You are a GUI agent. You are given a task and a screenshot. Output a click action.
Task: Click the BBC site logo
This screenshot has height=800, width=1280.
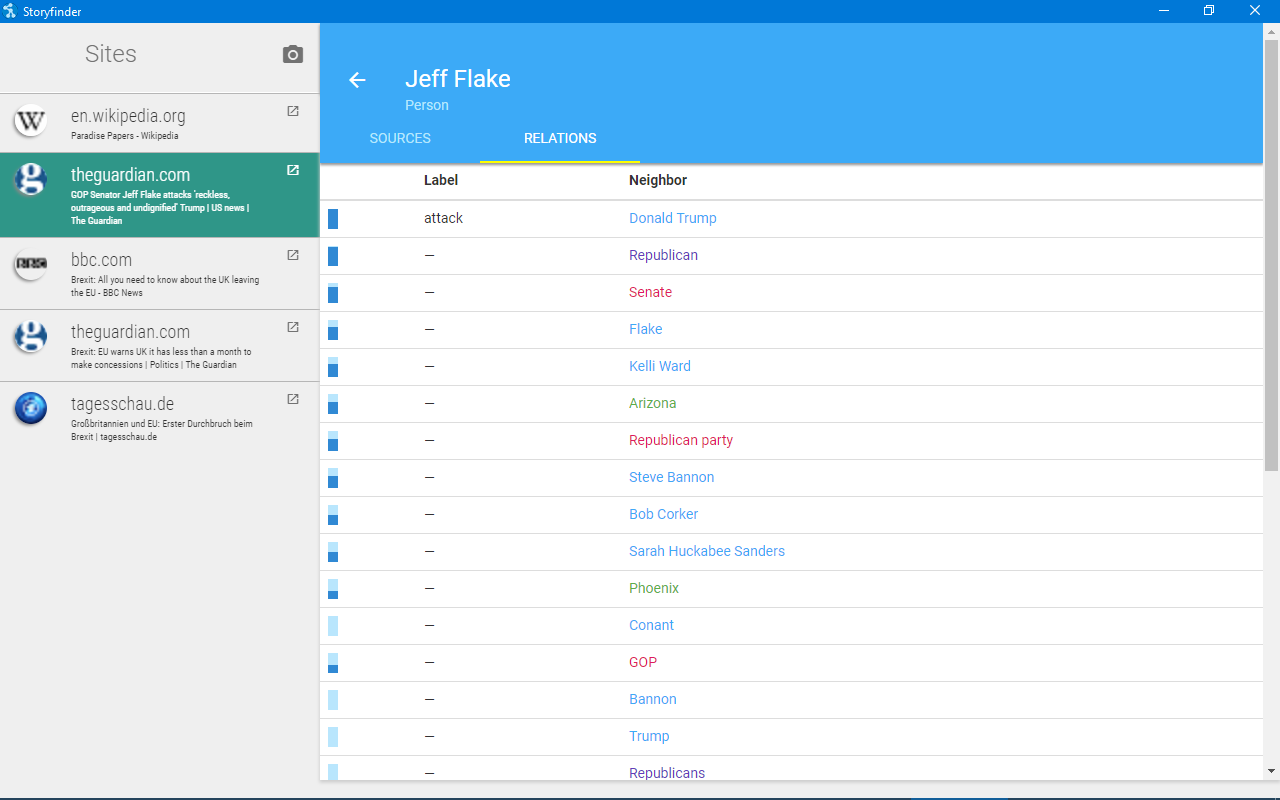click(x=31, y=265)
